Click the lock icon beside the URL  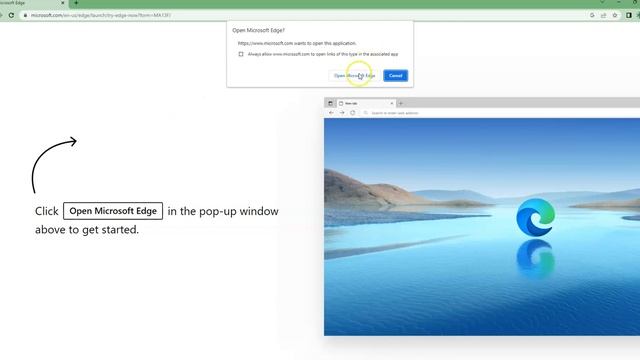click(x=25, y=16)
